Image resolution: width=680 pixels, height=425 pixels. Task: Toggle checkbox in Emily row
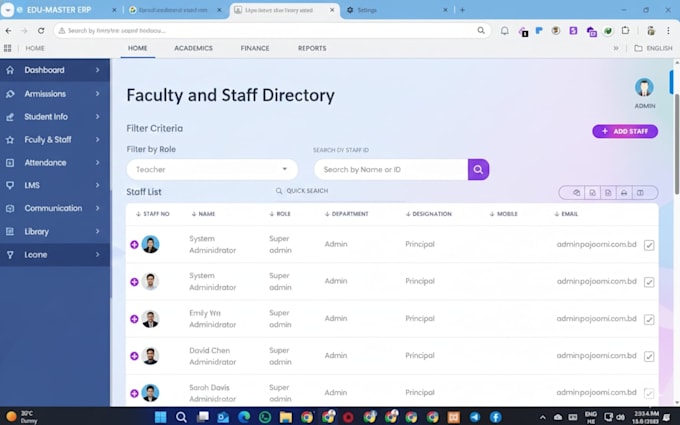click(x=649, y=320)
